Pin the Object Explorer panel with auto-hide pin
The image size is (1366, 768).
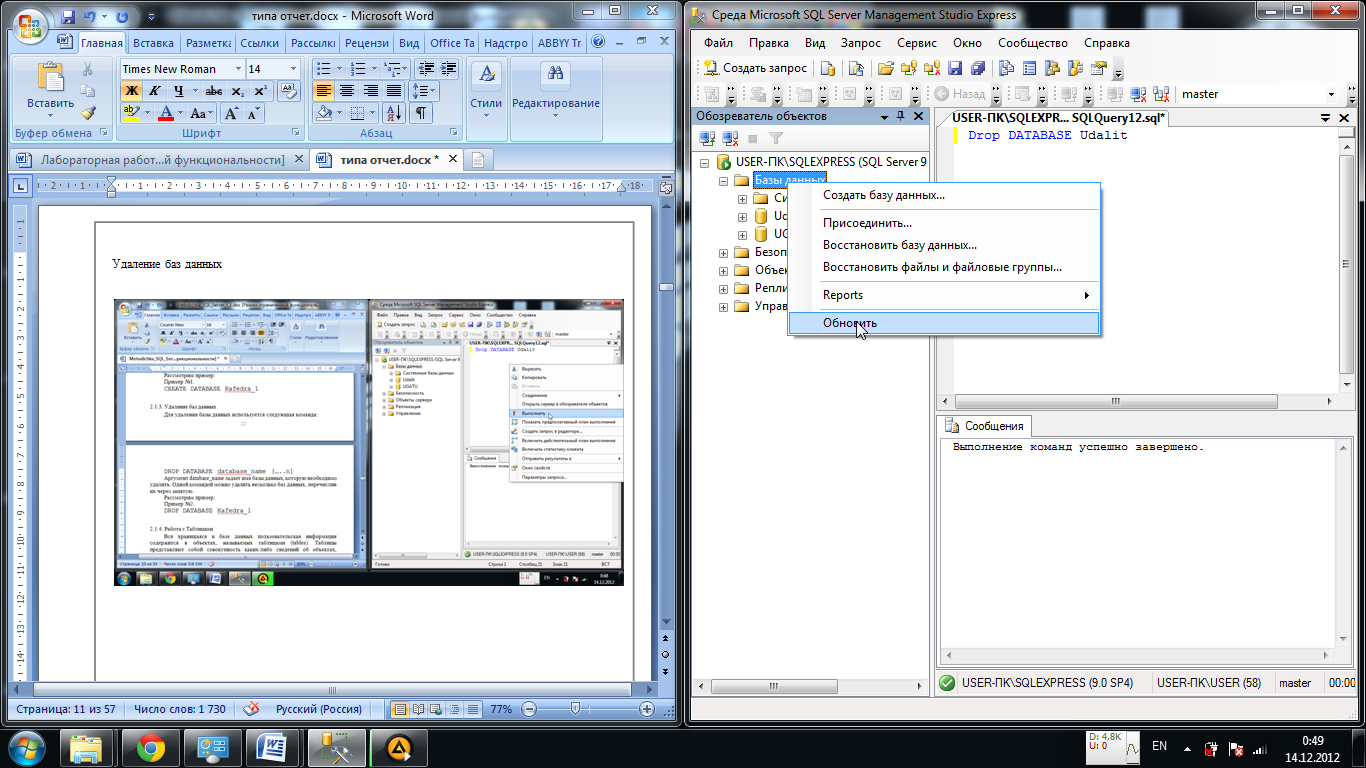click(901, 116)
